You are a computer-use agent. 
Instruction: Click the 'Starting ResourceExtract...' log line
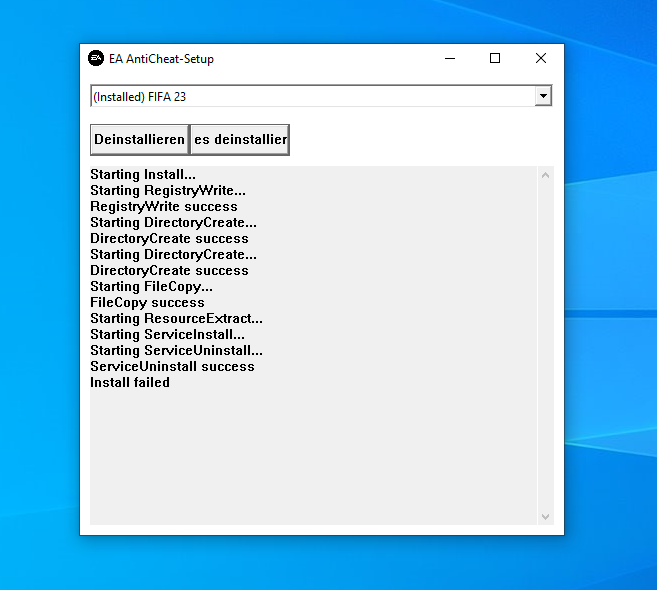[176, 318]
